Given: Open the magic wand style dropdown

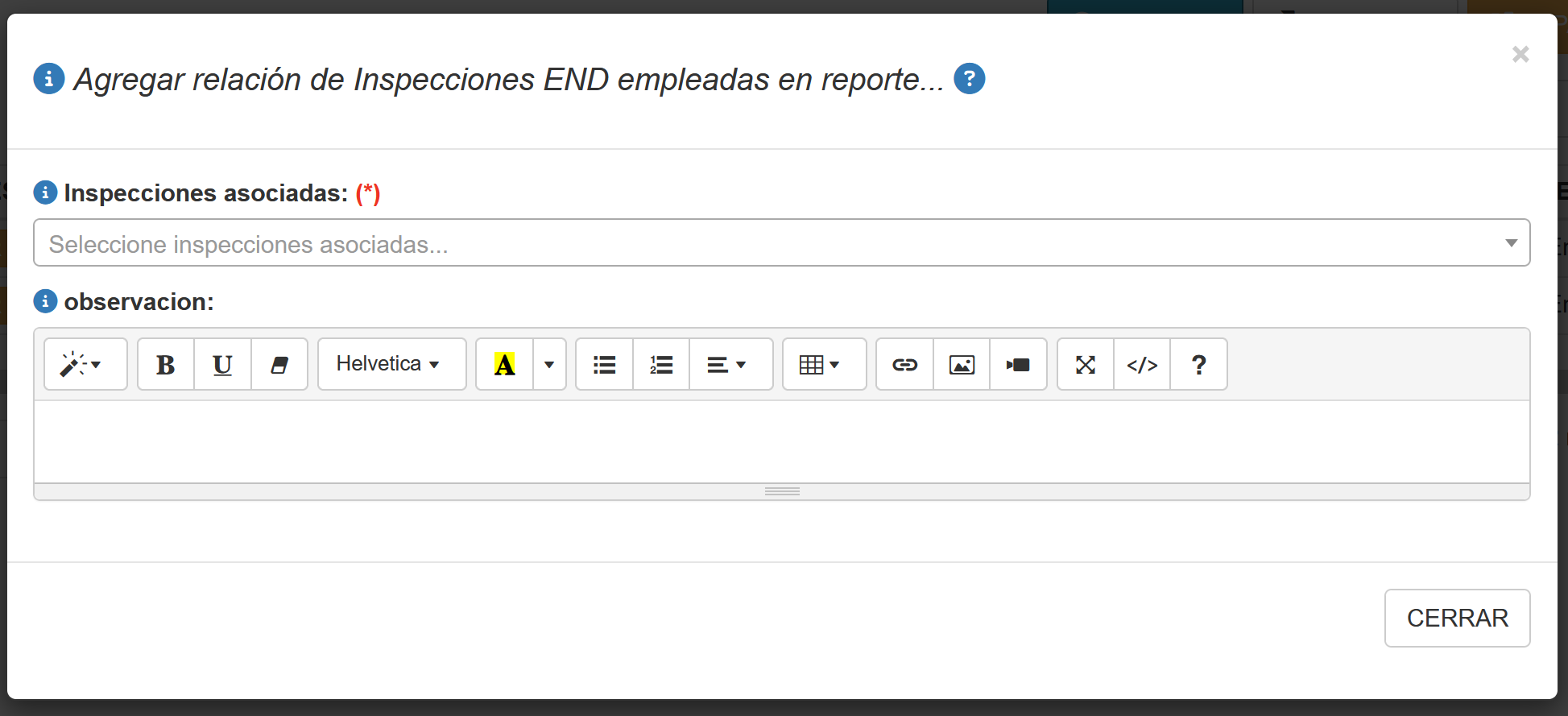Looking at the screenshot, I should coord(85,365).
